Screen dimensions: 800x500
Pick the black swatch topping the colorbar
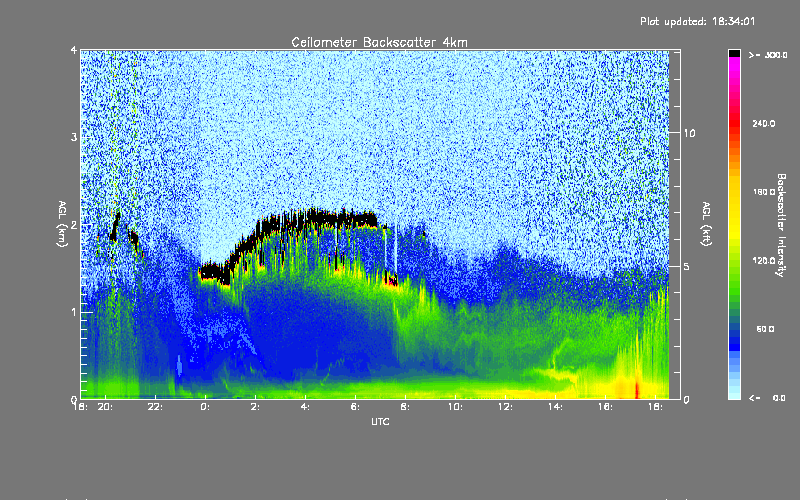[734, 53]
